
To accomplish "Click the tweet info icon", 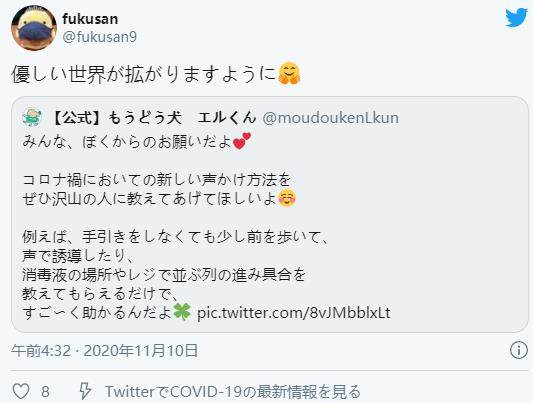I will (519, 350).
